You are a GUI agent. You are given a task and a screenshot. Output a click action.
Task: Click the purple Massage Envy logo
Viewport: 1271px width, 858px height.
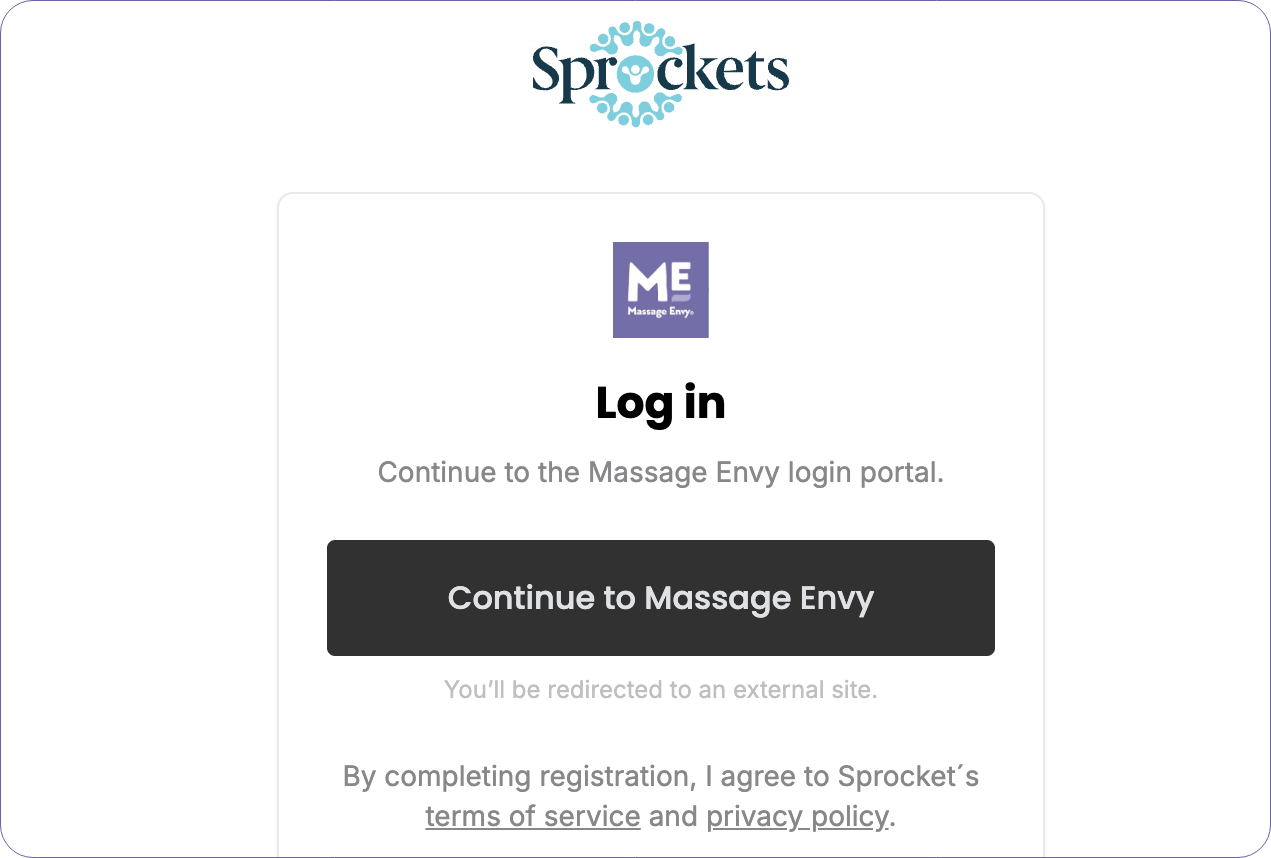pos(660,290)
